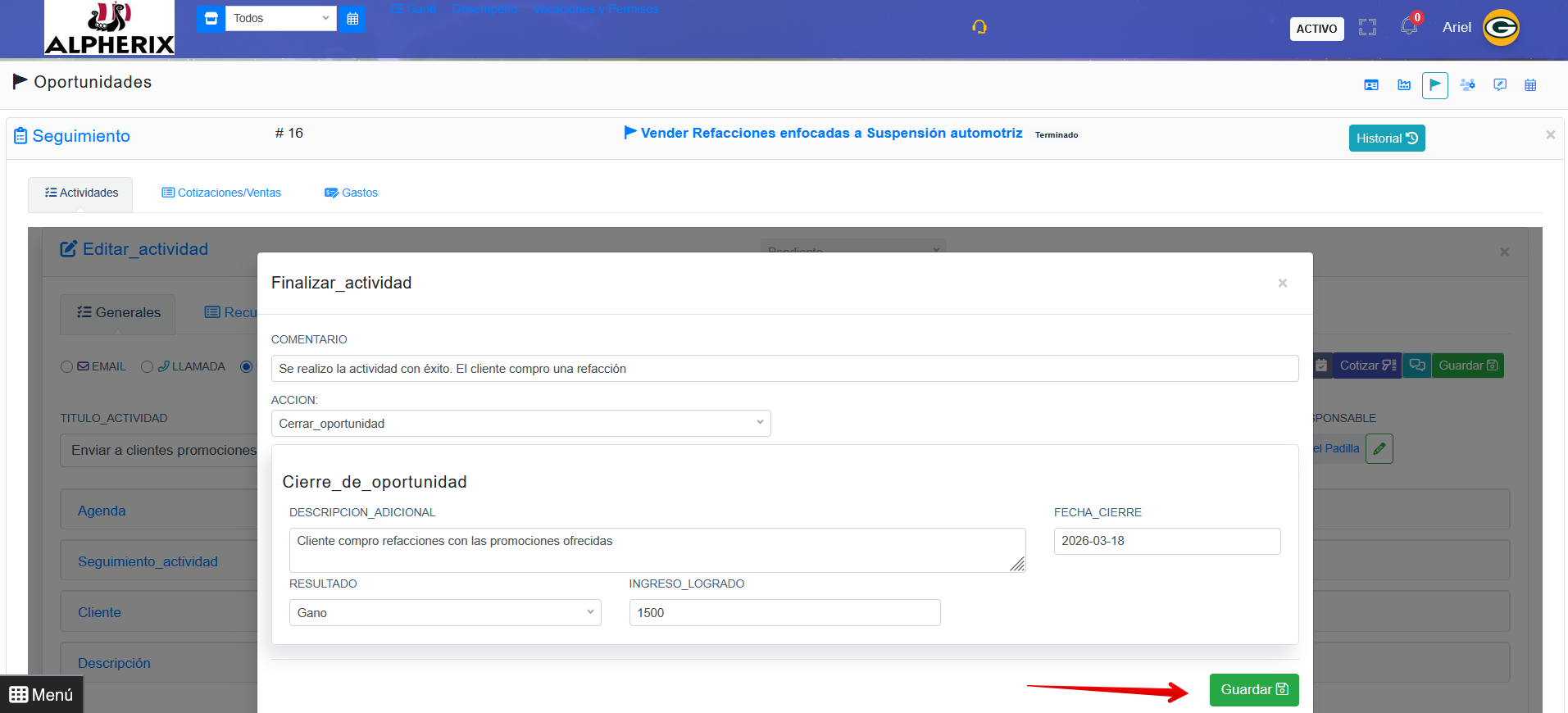Screen dimensions: 1568x713
Task: Click the headset support icon
Action: (x=979, y=27)
